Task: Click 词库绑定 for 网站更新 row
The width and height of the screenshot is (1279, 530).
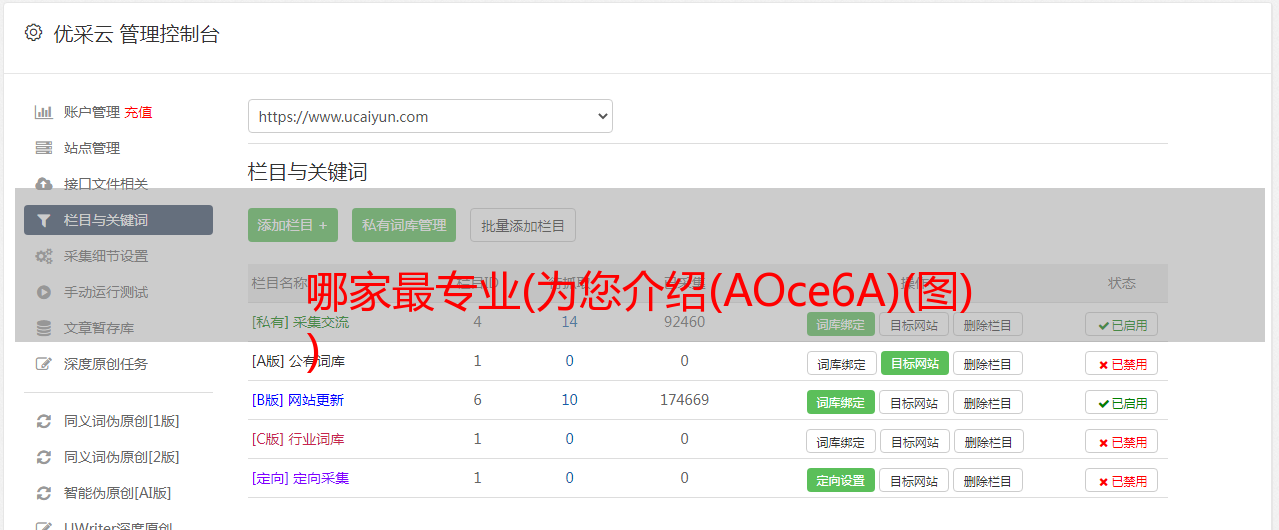Action: pos(841,403)
